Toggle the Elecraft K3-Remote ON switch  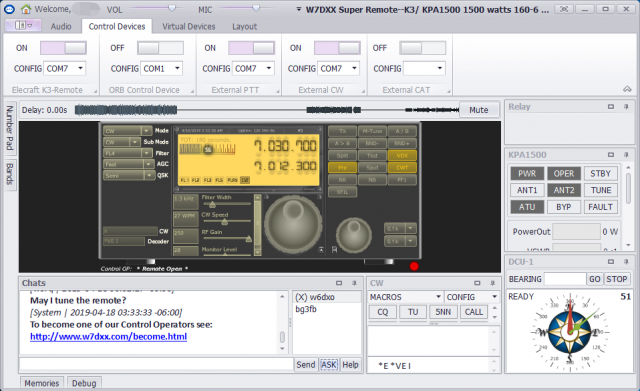tap(63, 48)
